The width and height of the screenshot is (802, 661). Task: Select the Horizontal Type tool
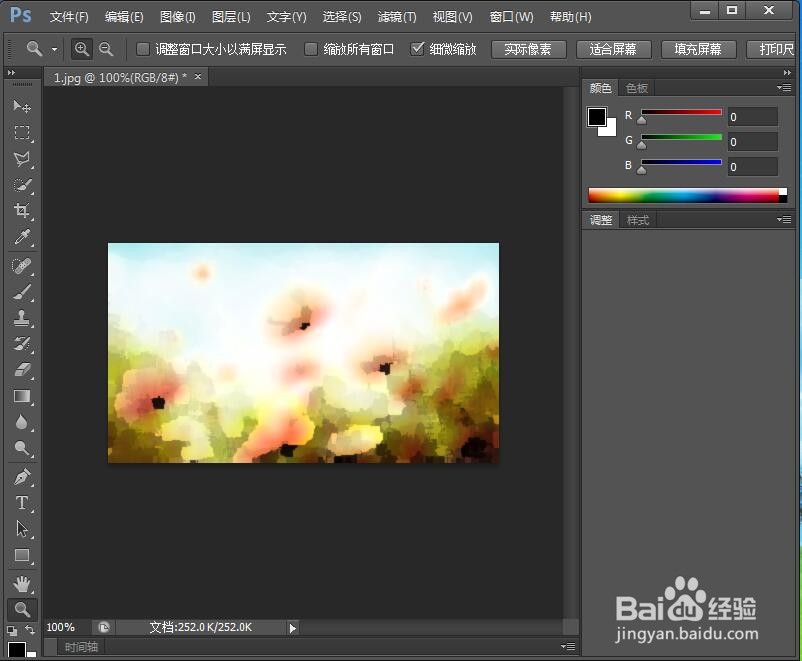coord(21,503)
